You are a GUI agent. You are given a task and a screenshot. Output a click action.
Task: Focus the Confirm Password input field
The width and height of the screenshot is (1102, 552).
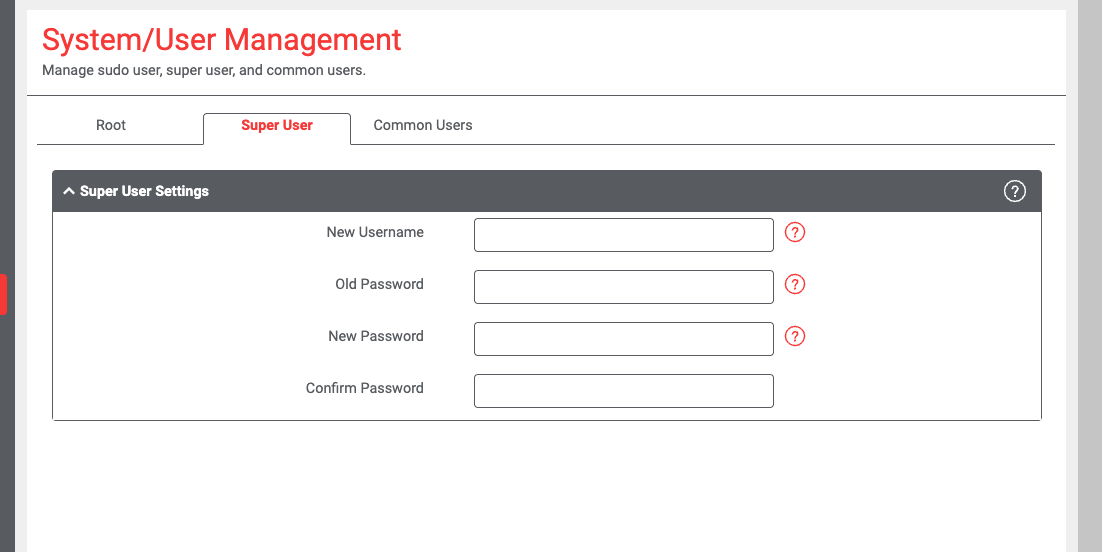coord(623,391)
